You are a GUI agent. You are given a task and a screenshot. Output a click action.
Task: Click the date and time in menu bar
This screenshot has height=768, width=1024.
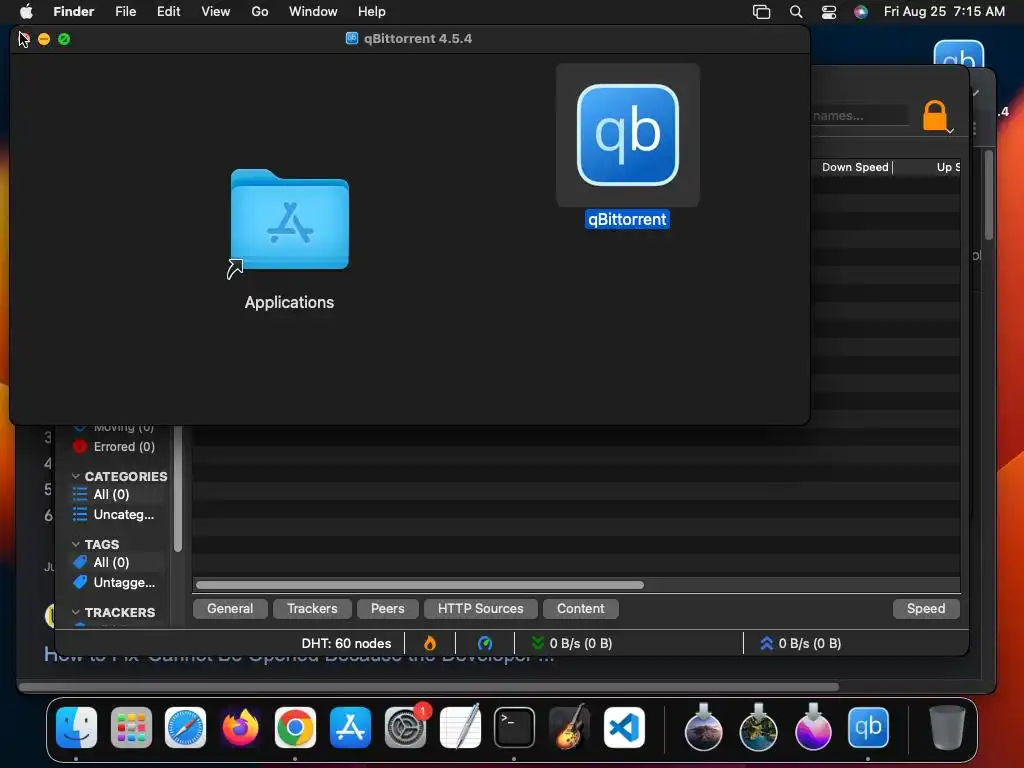pyautogui.click(x=944, y=12)
